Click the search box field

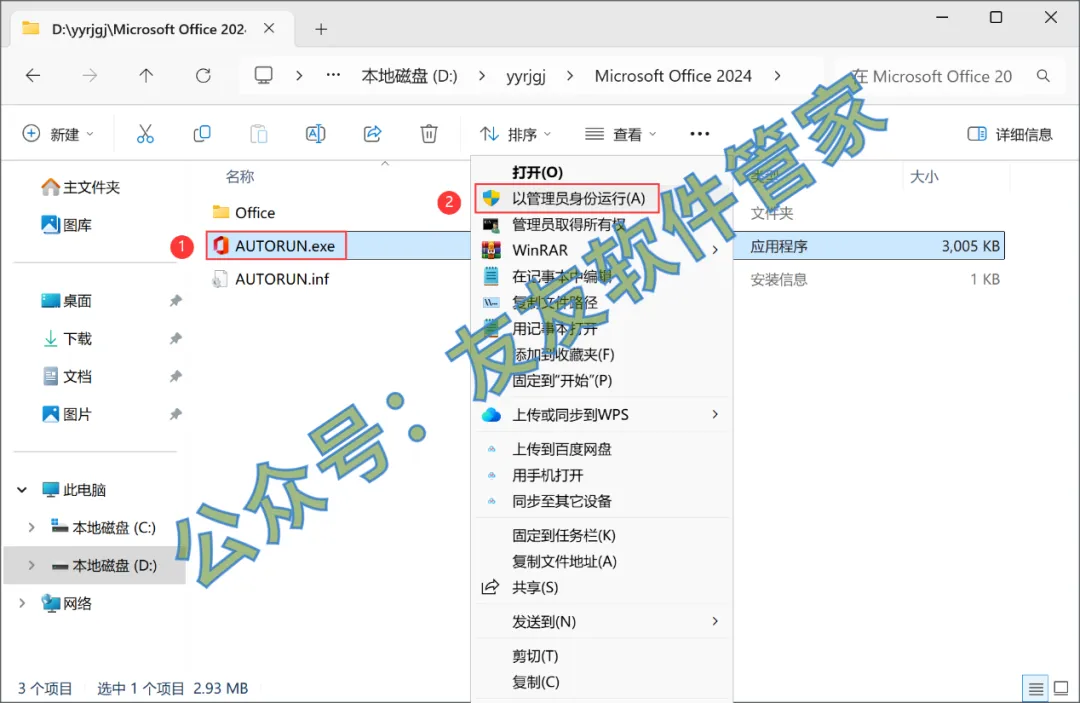(947, 76)
